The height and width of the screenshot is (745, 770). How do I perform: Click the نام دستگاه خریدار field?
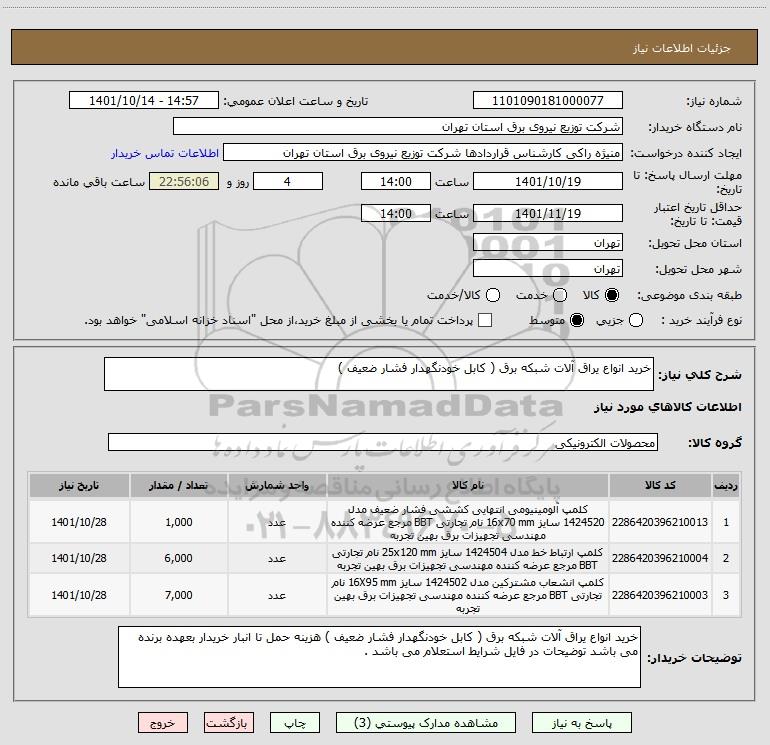(398, 126)
